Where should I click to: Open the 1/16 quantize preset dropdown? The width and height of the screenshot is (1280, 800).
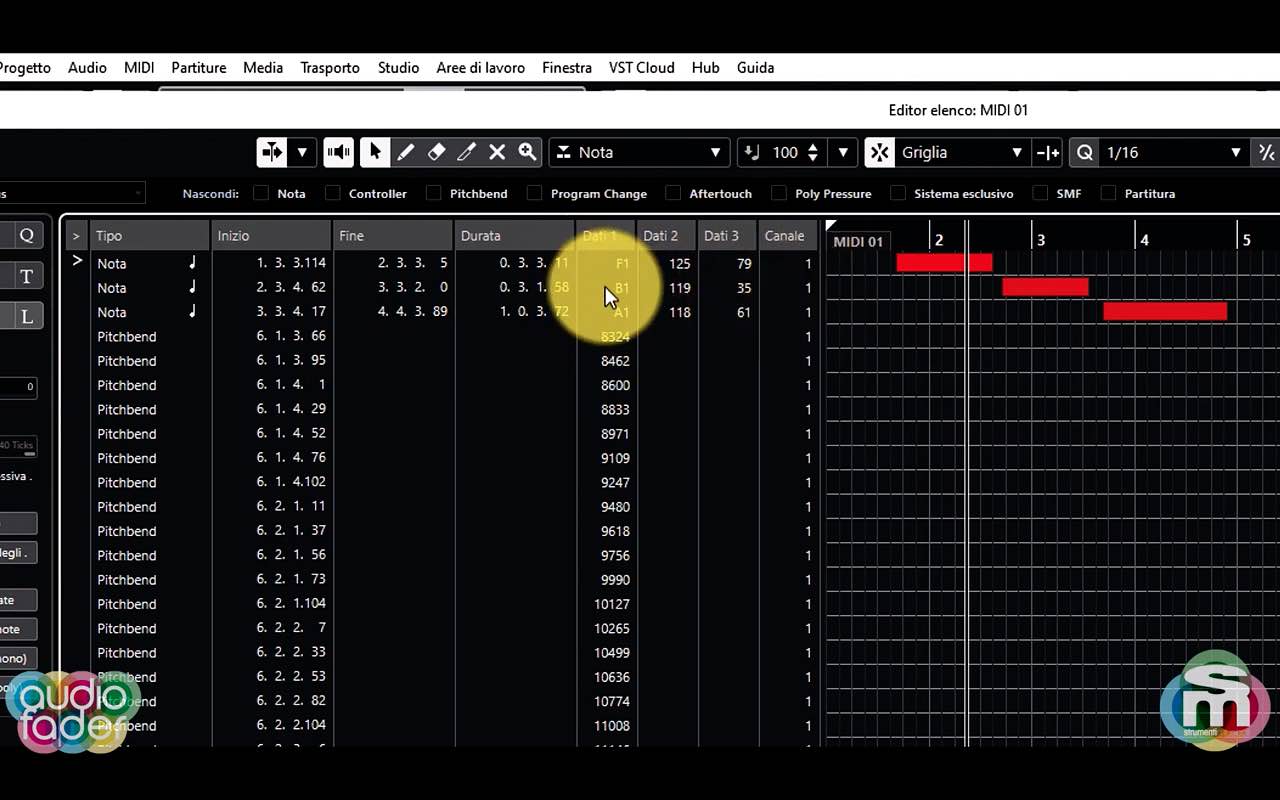(x=1174, y=152)
